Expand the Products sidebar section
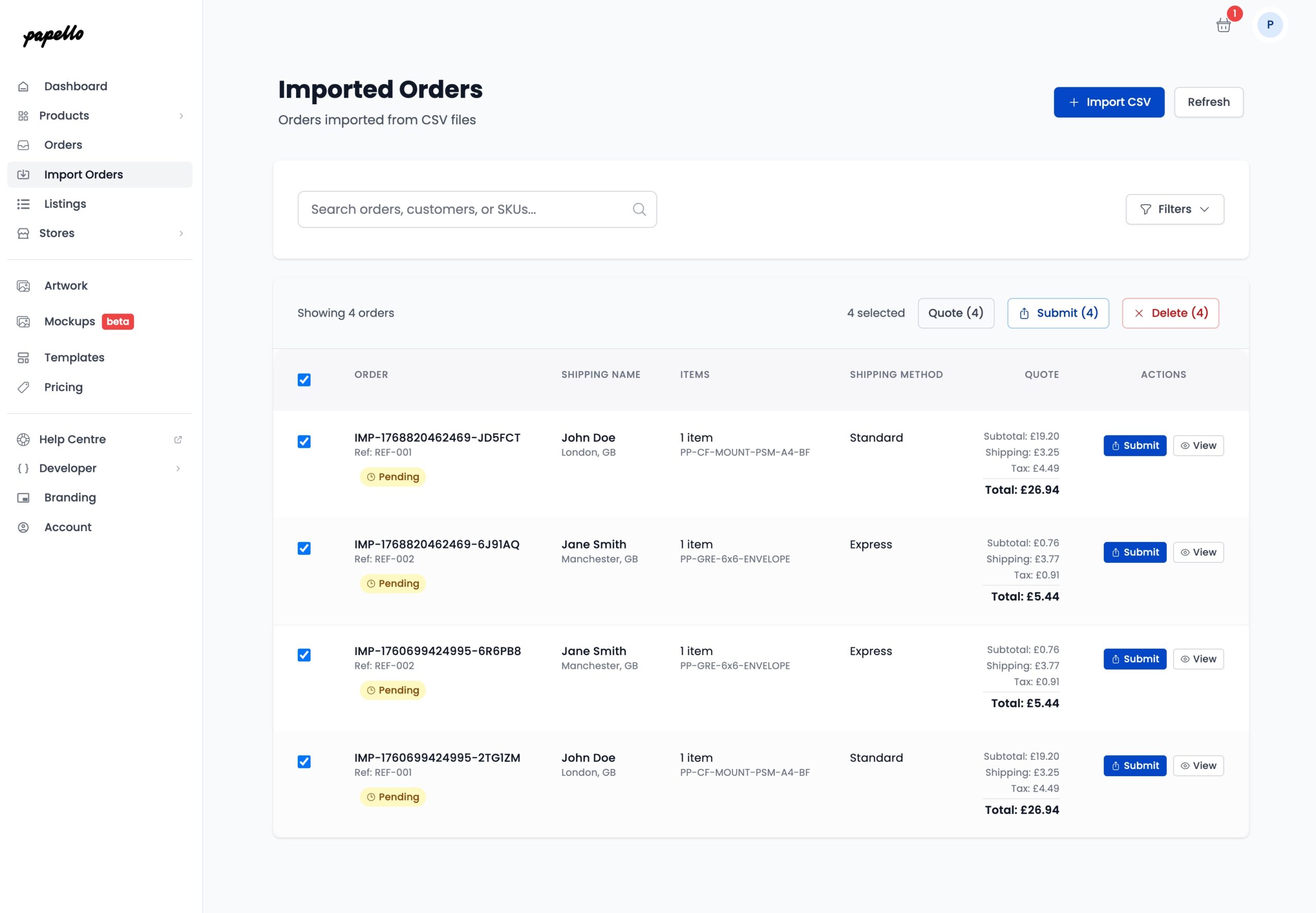1316x913 pixels. (x=181, y=116)
